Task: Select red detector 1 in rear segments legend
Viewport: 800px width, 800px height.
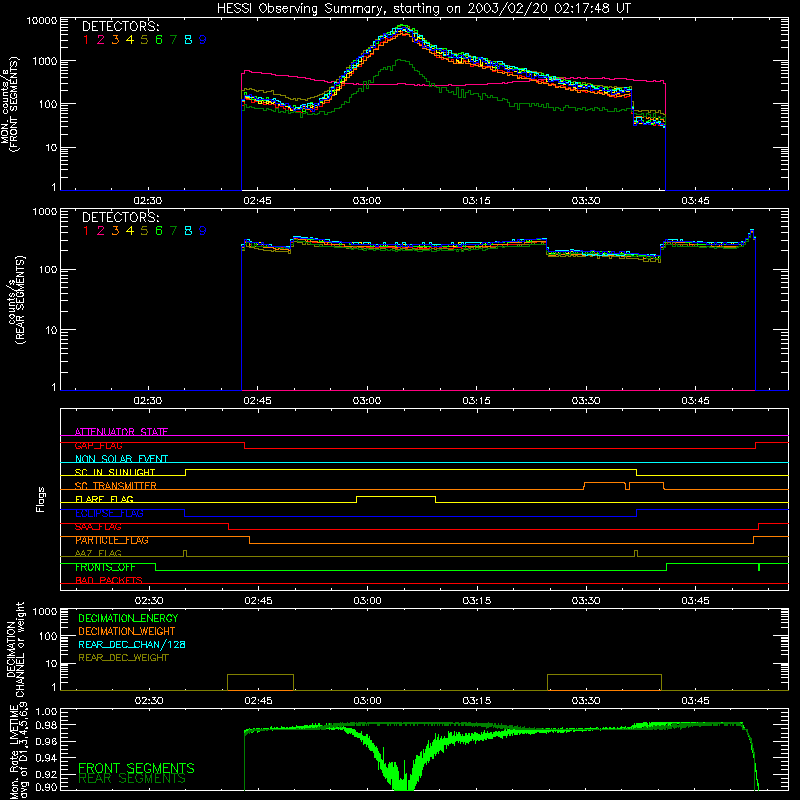Action: click(x=86, y=231)
